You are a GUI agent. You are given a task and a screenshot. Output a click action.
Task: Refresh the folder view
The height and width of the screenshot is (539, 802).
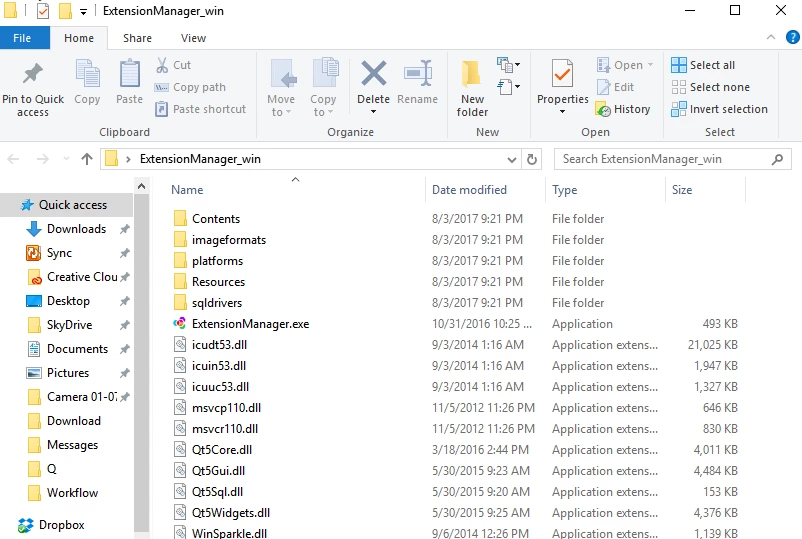pos(532,160)
